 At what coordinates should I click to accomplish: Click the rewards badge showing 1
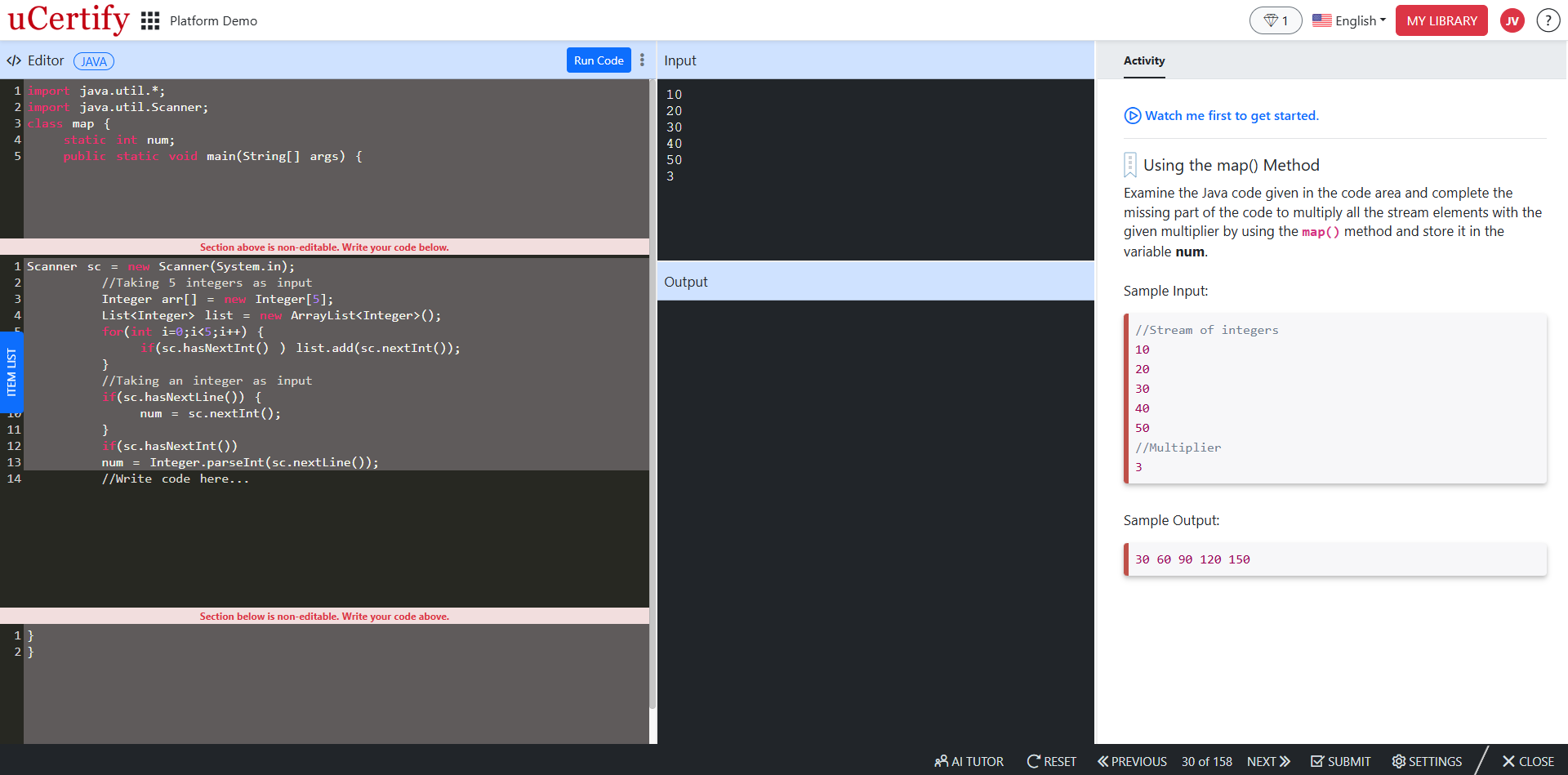click(x=1275, y=20)
